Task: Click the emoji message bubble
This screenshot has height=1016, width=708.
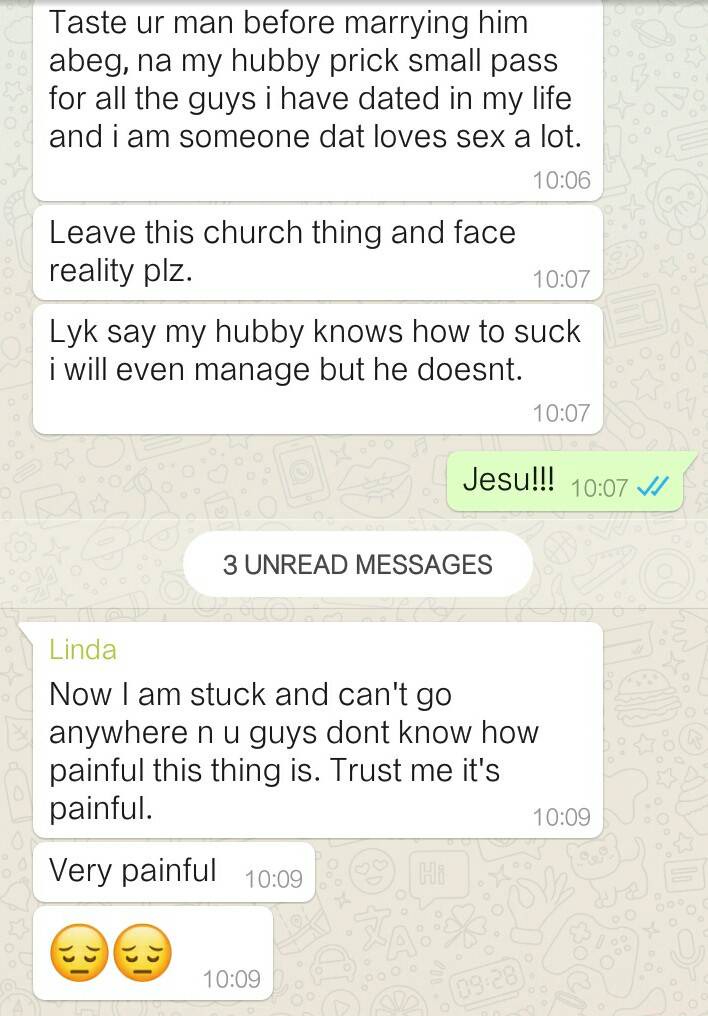Action: point(153,952)
